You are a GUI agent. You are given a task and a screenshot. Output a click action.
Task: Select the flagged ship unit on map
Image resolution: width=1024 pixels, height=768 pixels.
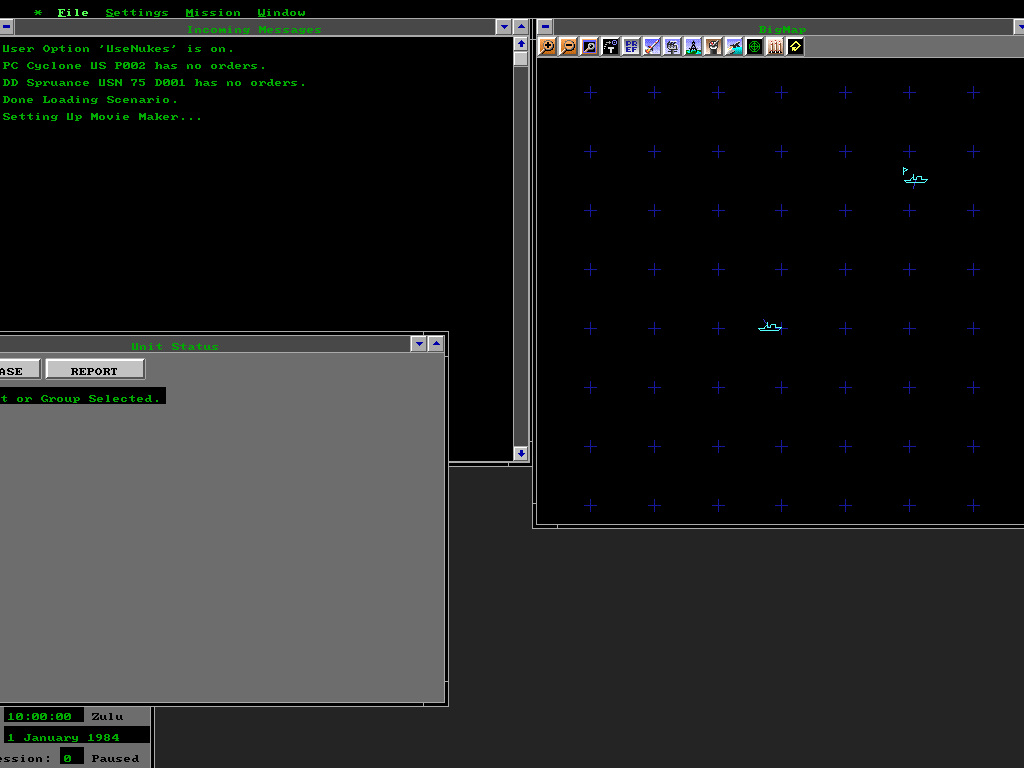pyautogui.click(x=915, y=177)
